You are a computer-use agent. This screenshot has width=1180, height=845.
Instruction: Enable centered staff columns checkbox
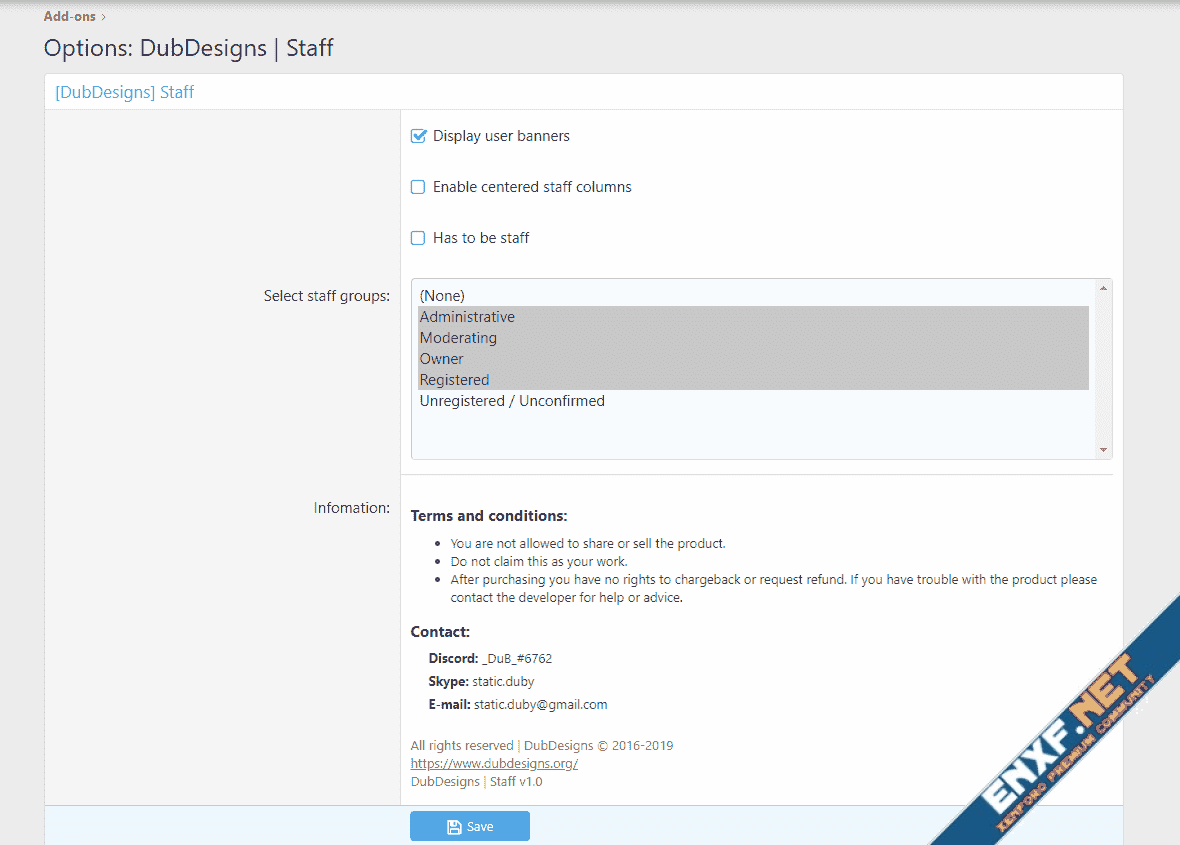pyautogui.click(x=418, y=187)
